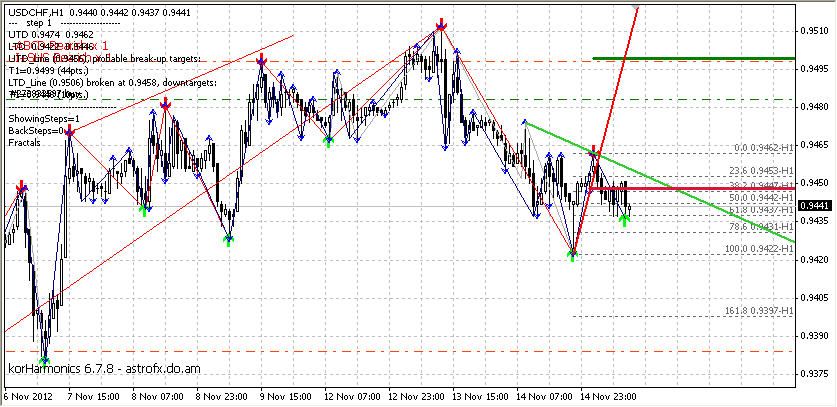
Task: Click the 0.9441 current price marker on the axis
Action: 817,205
